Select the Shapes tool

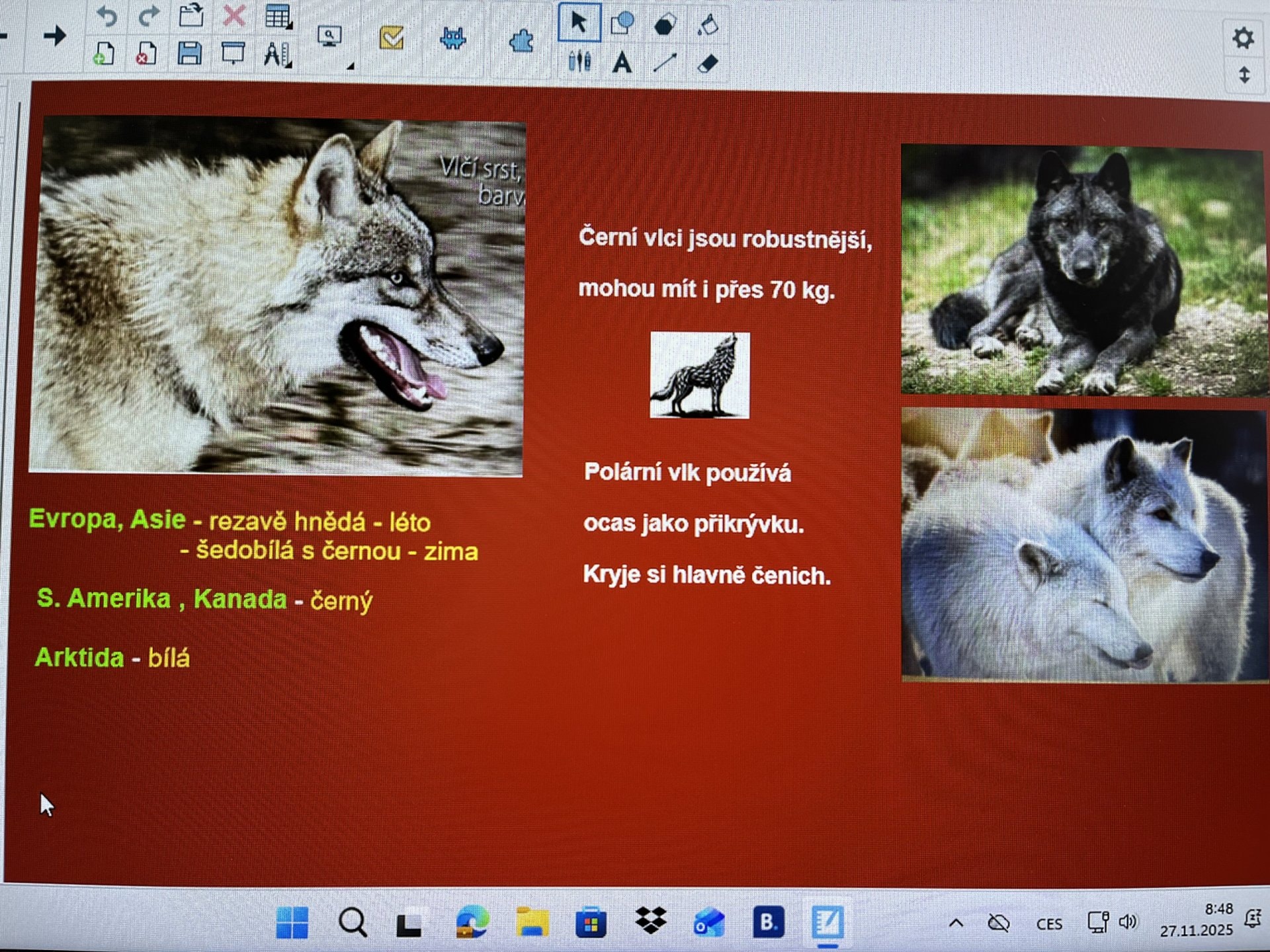pyautogui.click(x=622, y=24)
